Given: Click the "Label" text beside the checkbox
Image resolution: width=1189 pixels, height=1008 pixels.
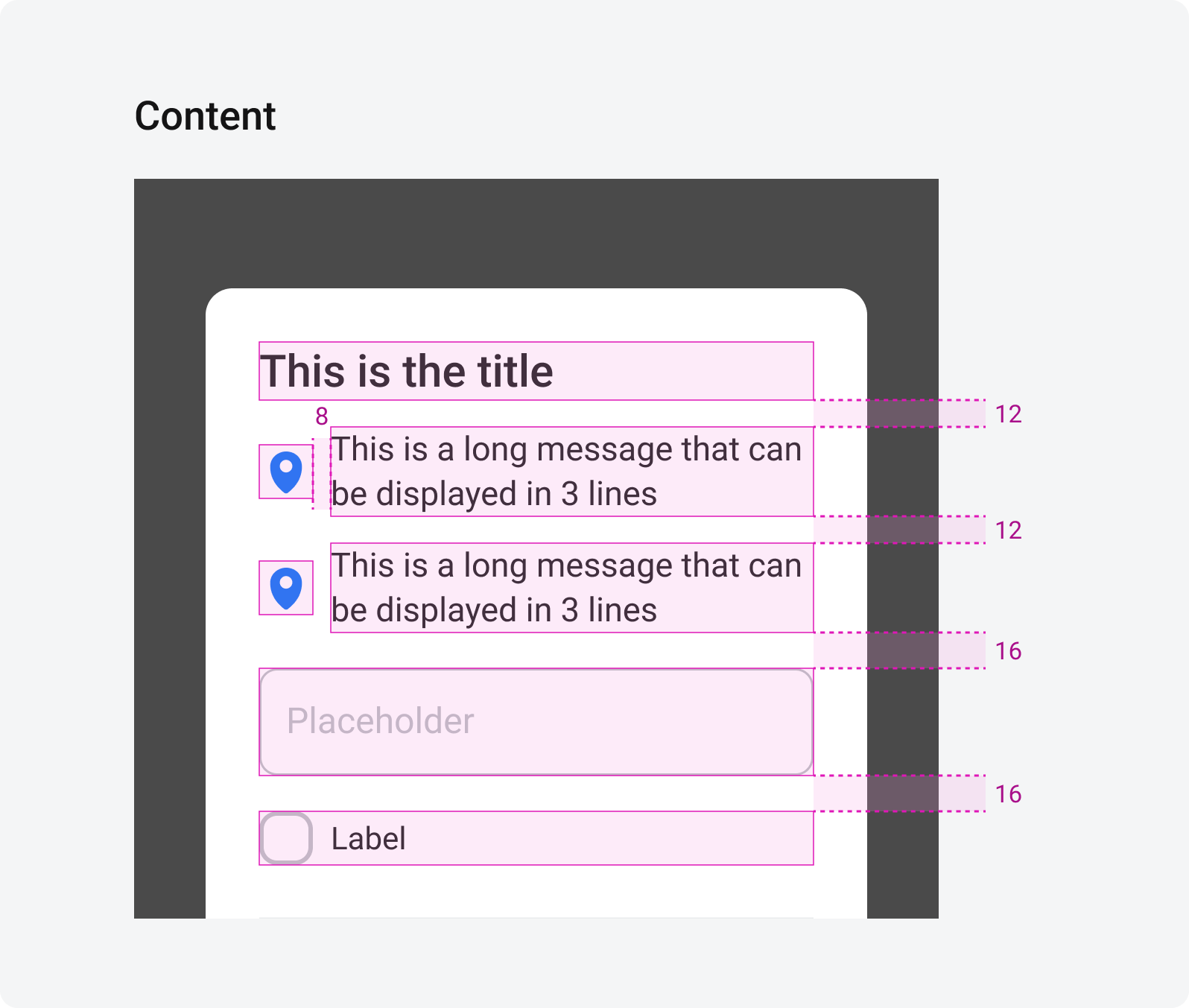Looking at the screenshot, I should tap(369, 839).
